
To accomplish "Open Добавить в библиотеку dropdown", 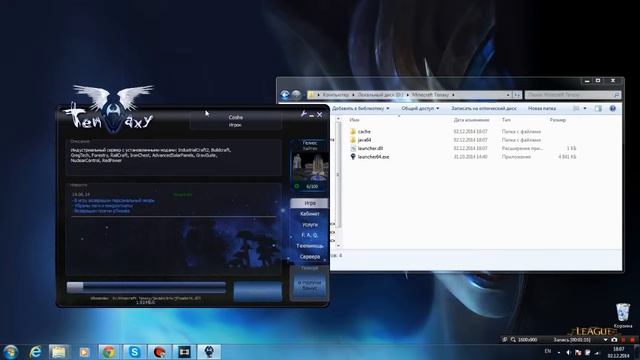I will tap(360, 109).
